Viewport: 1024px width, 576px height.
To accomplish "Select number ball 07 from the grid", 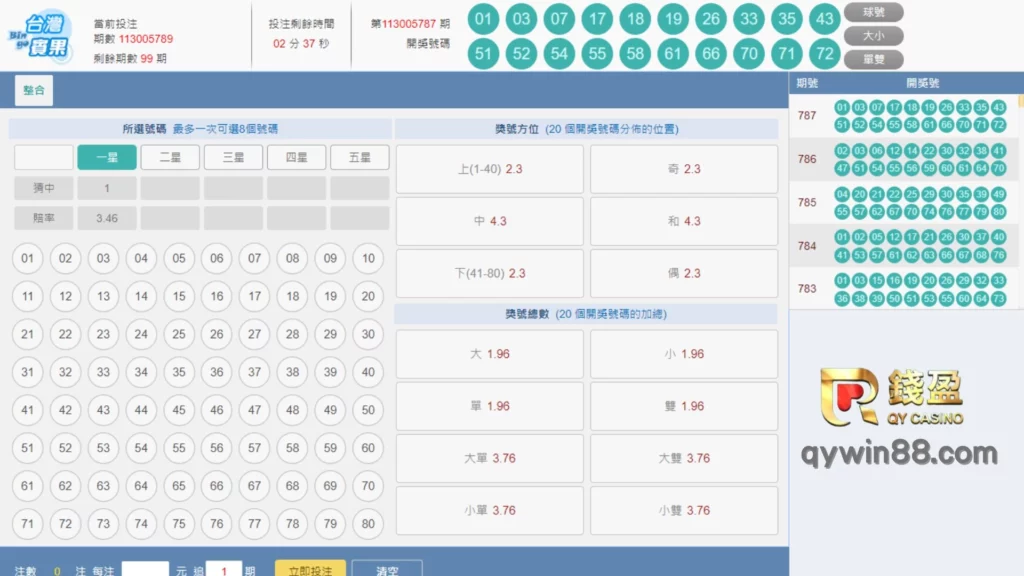I will [x=254, y=258].
